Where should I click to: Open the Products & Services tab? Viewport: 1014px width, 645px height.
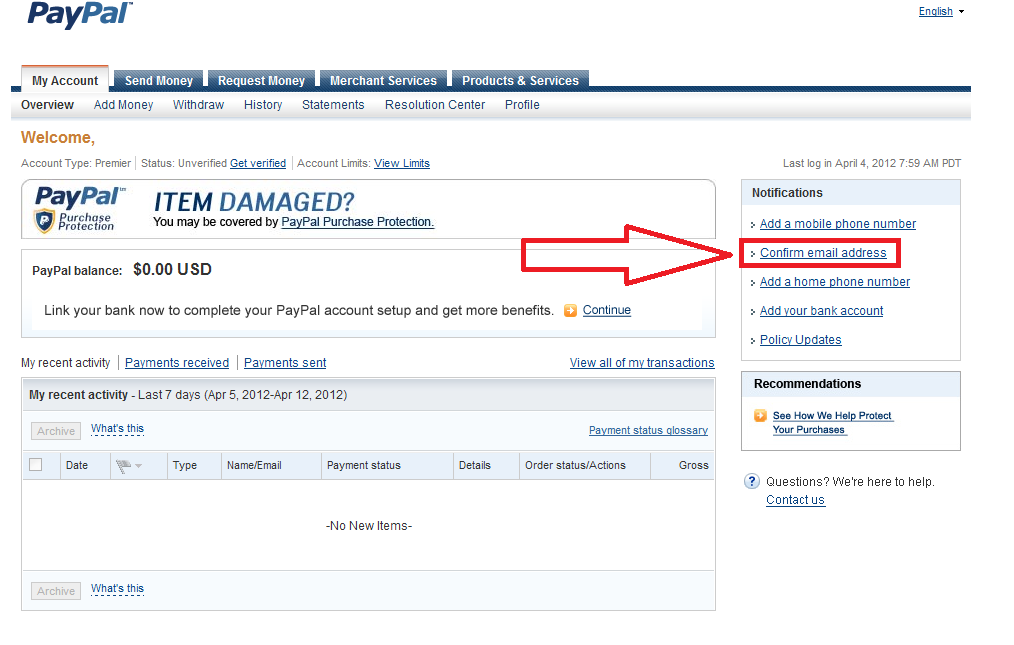[x=520, y=80]
